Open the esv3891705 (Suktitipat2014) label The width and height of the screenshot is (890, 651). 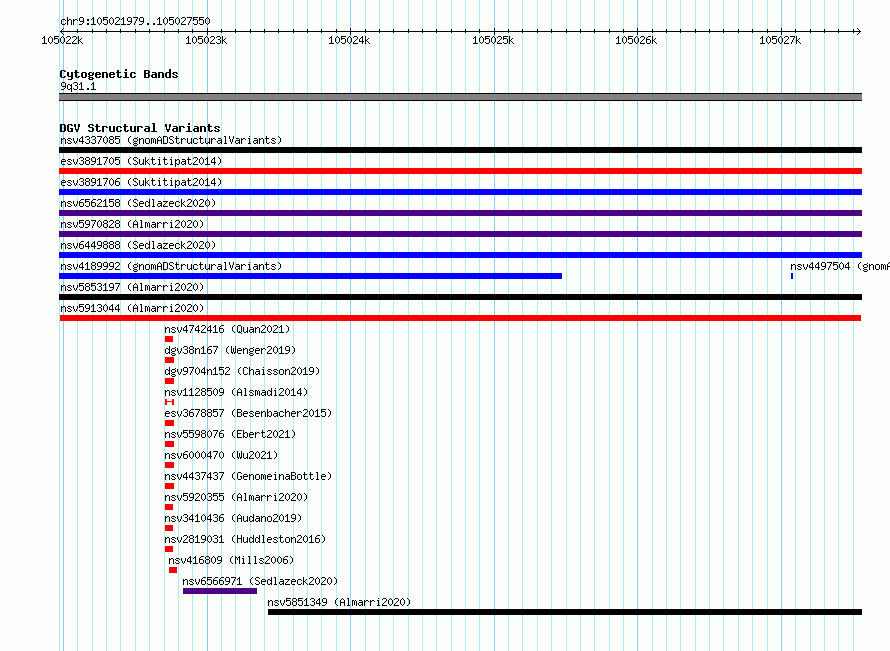click(141, 161)
